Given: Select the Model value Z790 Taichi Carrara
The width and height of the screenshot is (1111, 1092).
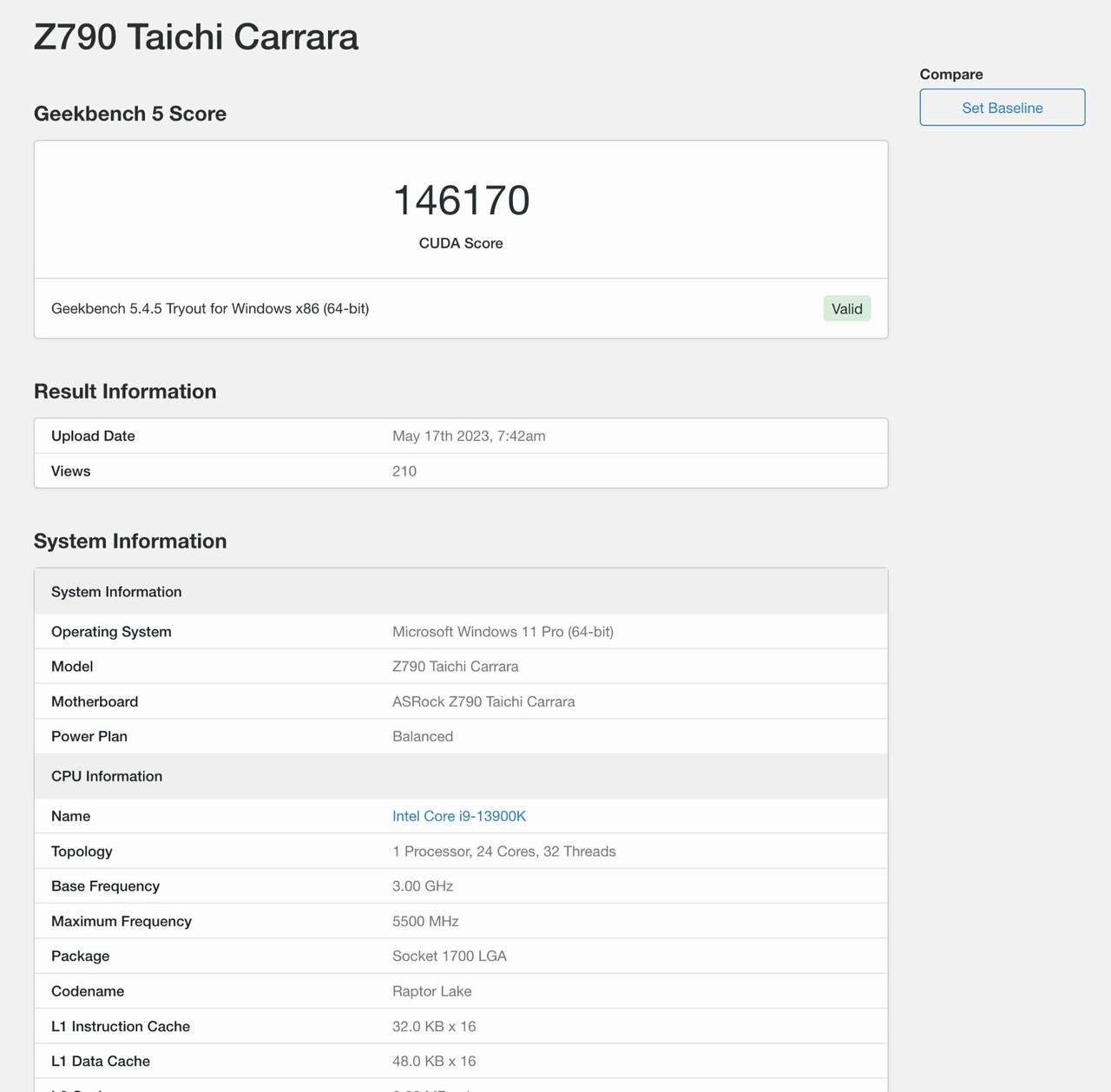Looking at the screenshot, I should [x=456, y=667].
